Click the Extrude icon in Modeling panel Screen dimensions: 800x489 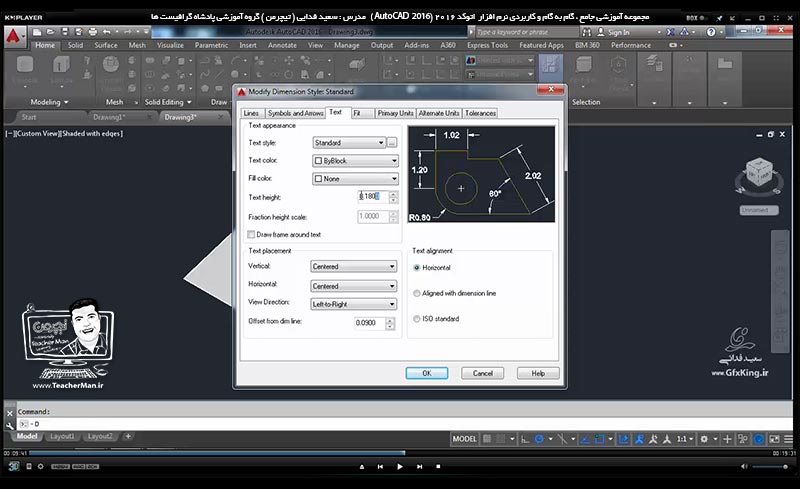pyautogui.click(x=61, y=65)
